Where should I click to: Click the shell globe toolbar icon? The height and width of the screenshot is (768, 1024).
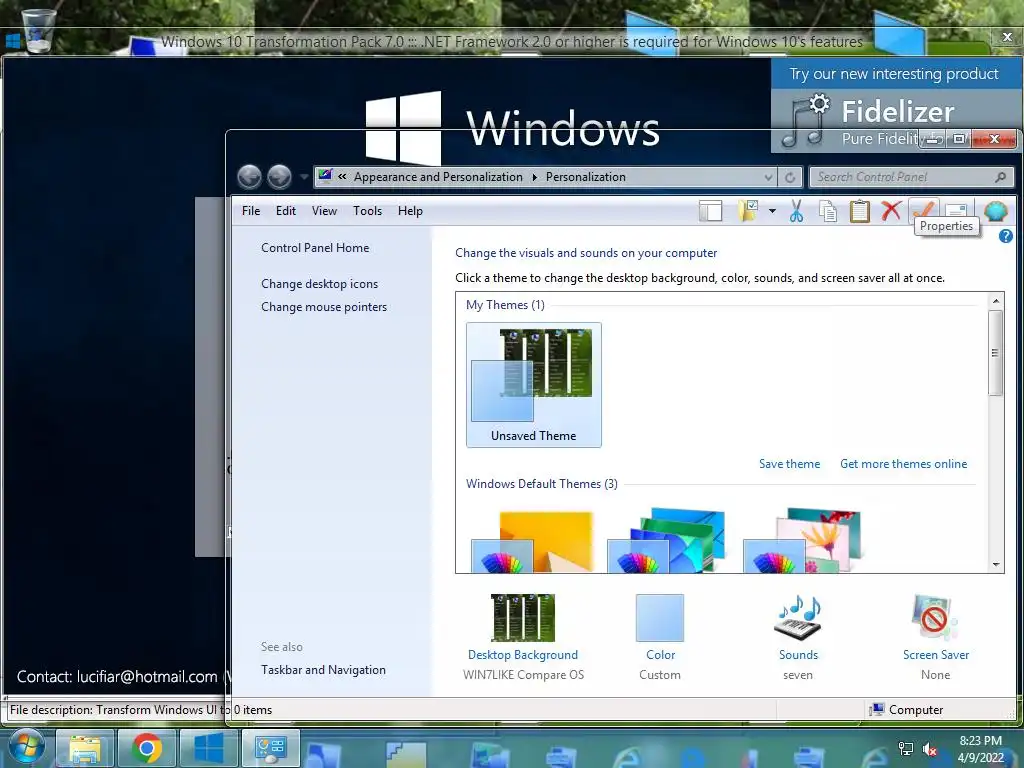(996, 211)
